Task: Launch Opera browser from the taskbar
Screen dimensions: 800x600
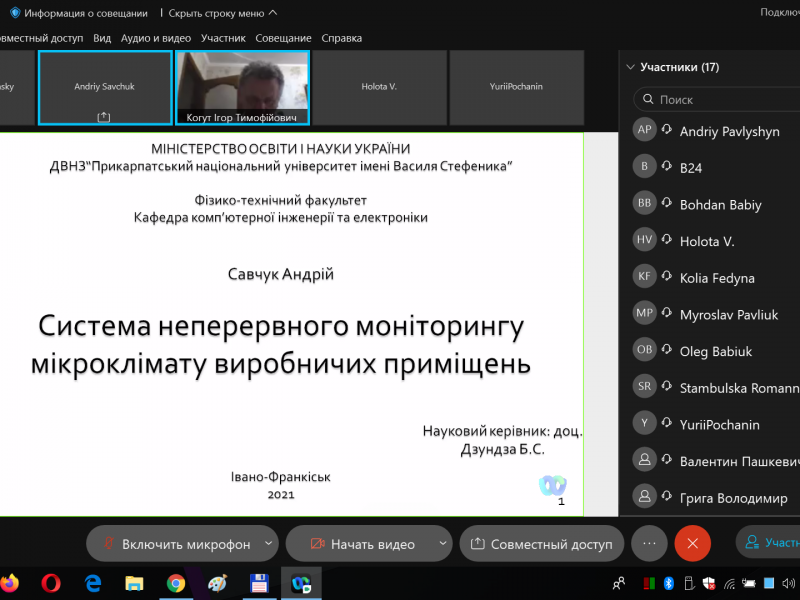Action: tap(51, 582)
